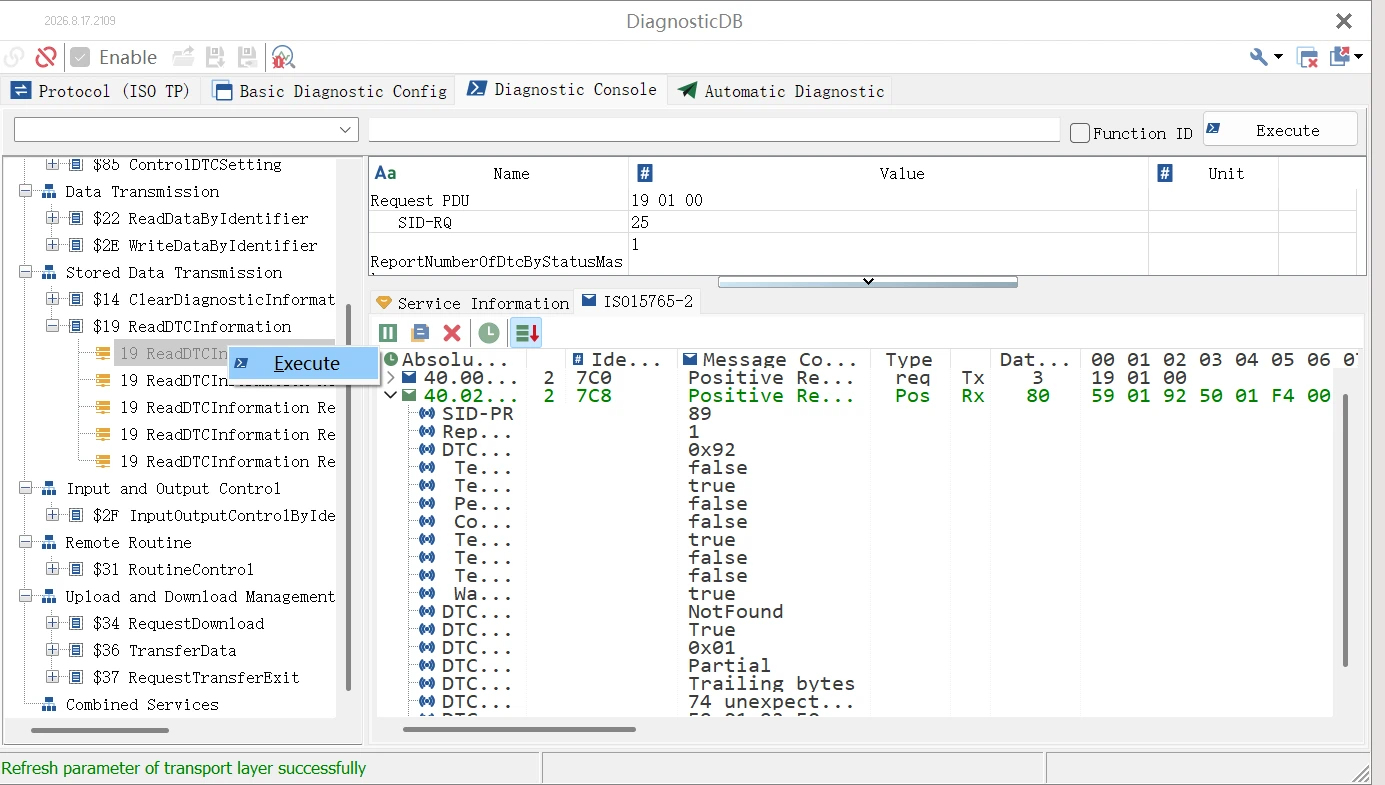Click the Request PDU value 19 01 00
This screenshot has height=785, width=1385.
coord(667,200)
